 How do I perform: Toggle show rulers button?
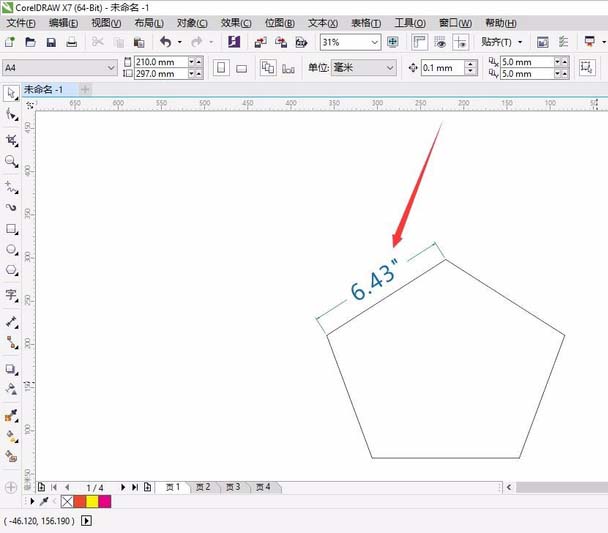click(x=419, y=42)
